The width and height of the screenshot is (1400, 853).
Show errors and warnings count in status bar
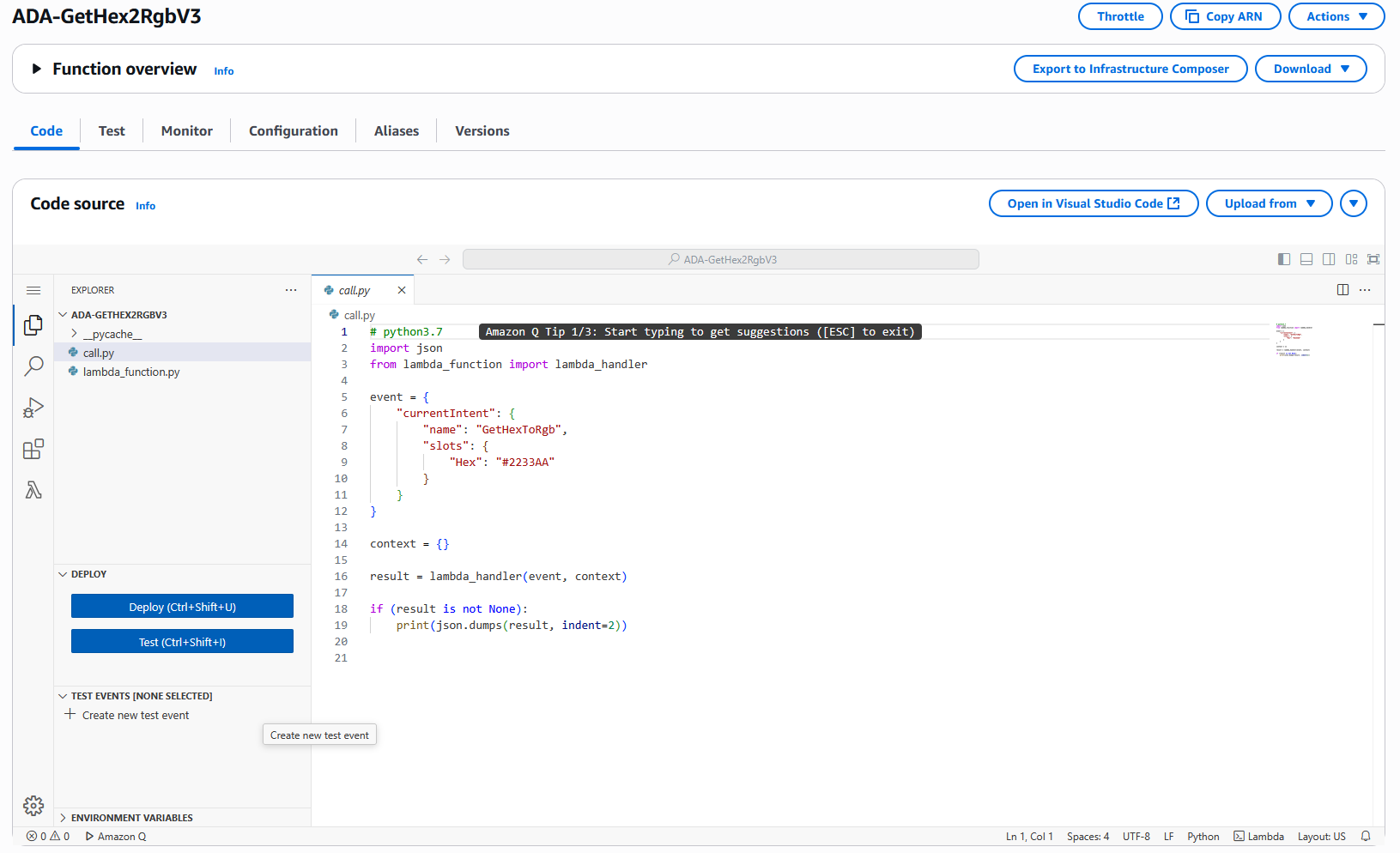48,836
